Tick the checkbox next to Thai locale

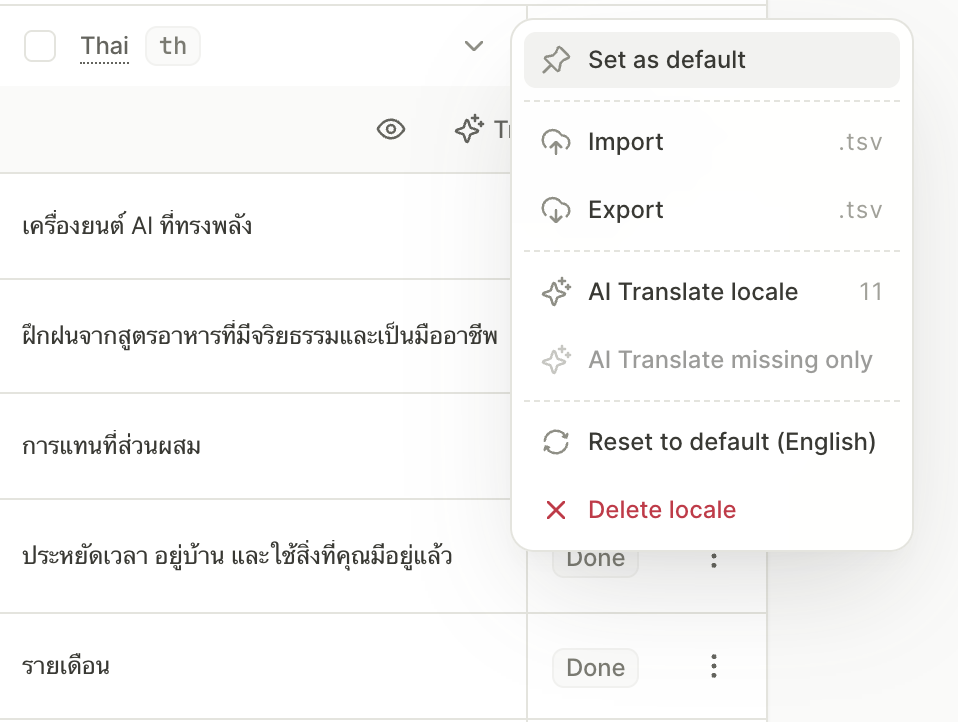click(x=40, y=46)
